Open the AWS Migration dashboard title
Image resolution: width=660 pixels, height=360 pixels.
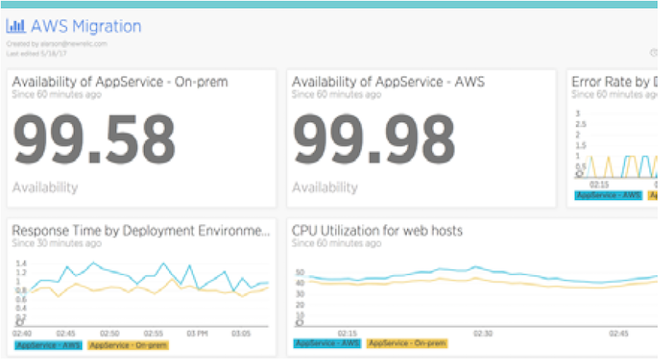86,26
